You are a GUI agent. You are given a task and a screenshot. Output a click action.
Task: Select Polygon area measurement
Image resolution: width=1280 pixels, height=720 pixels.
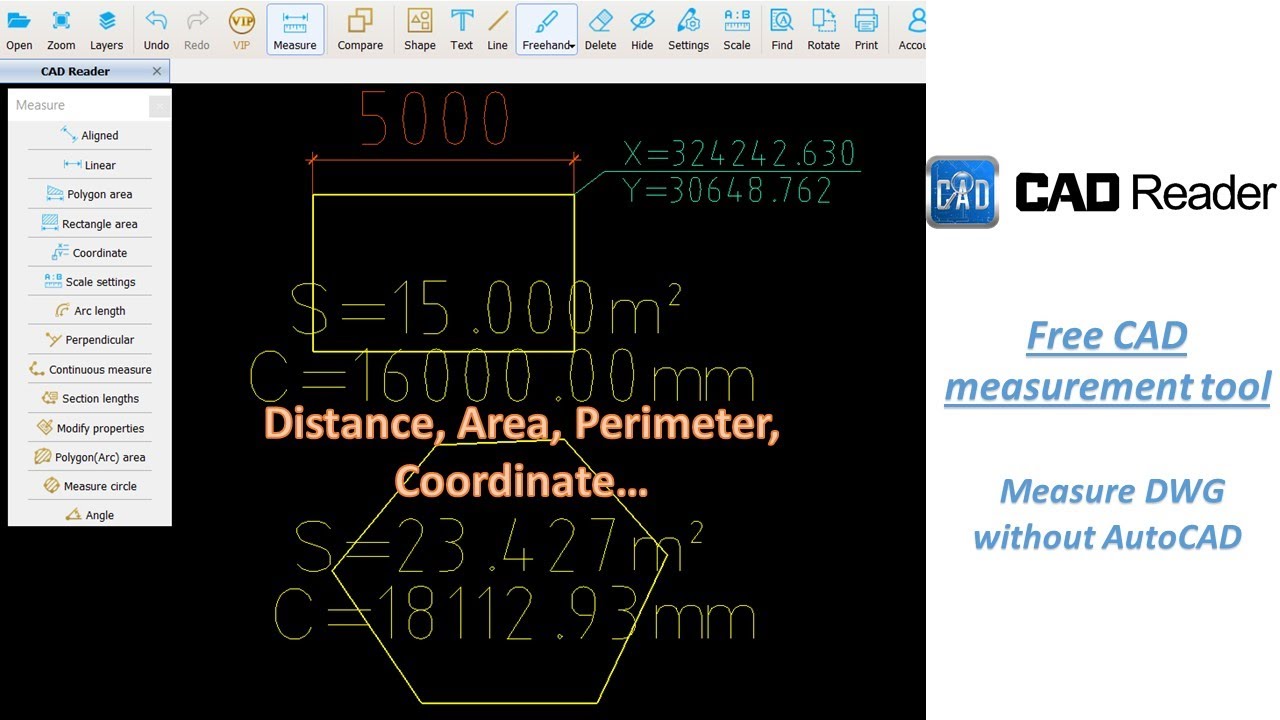(x=90, y=194)
